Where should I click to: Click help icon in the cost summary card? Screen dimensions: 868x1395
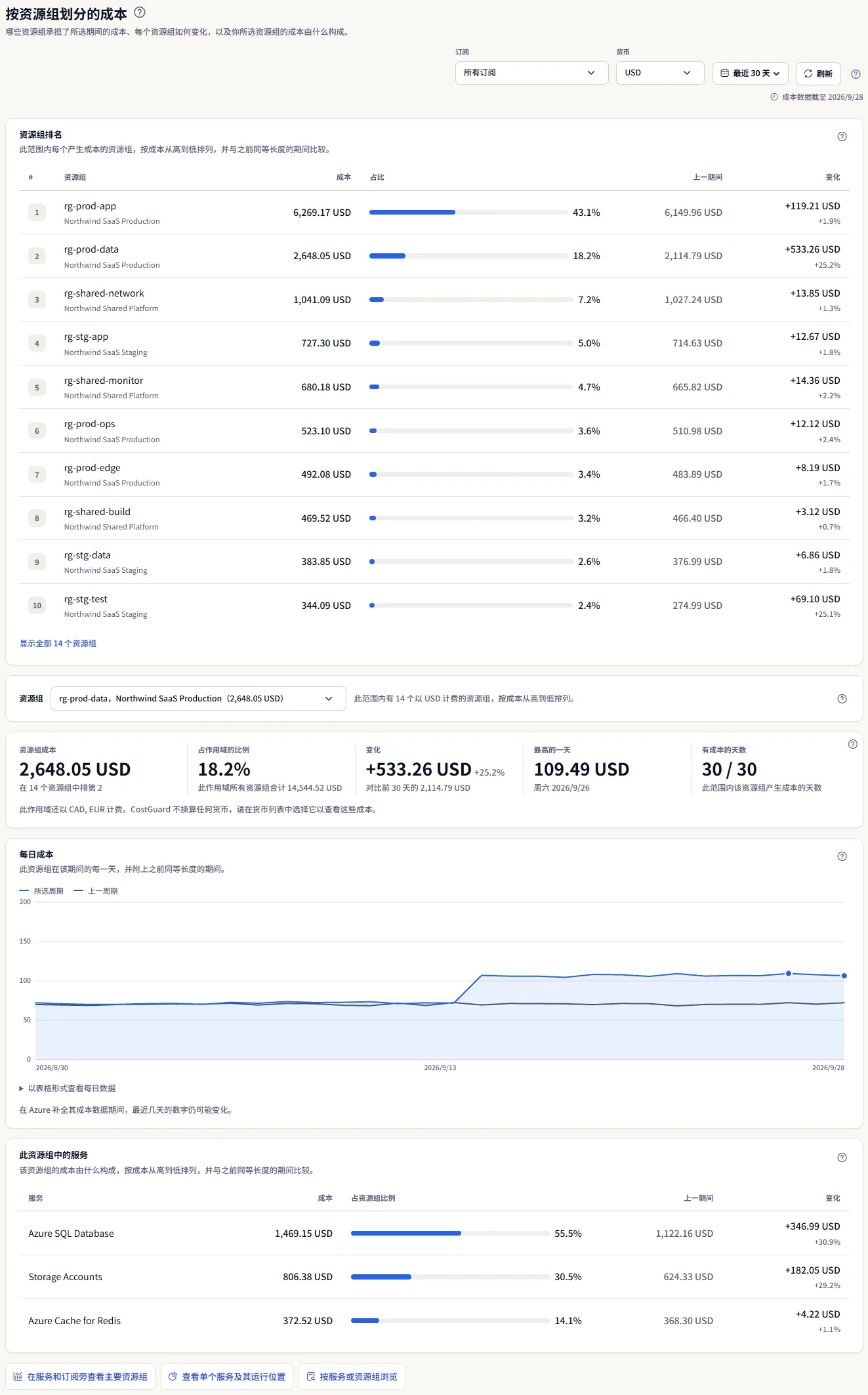pyautogui.click(x=852, y=744)
